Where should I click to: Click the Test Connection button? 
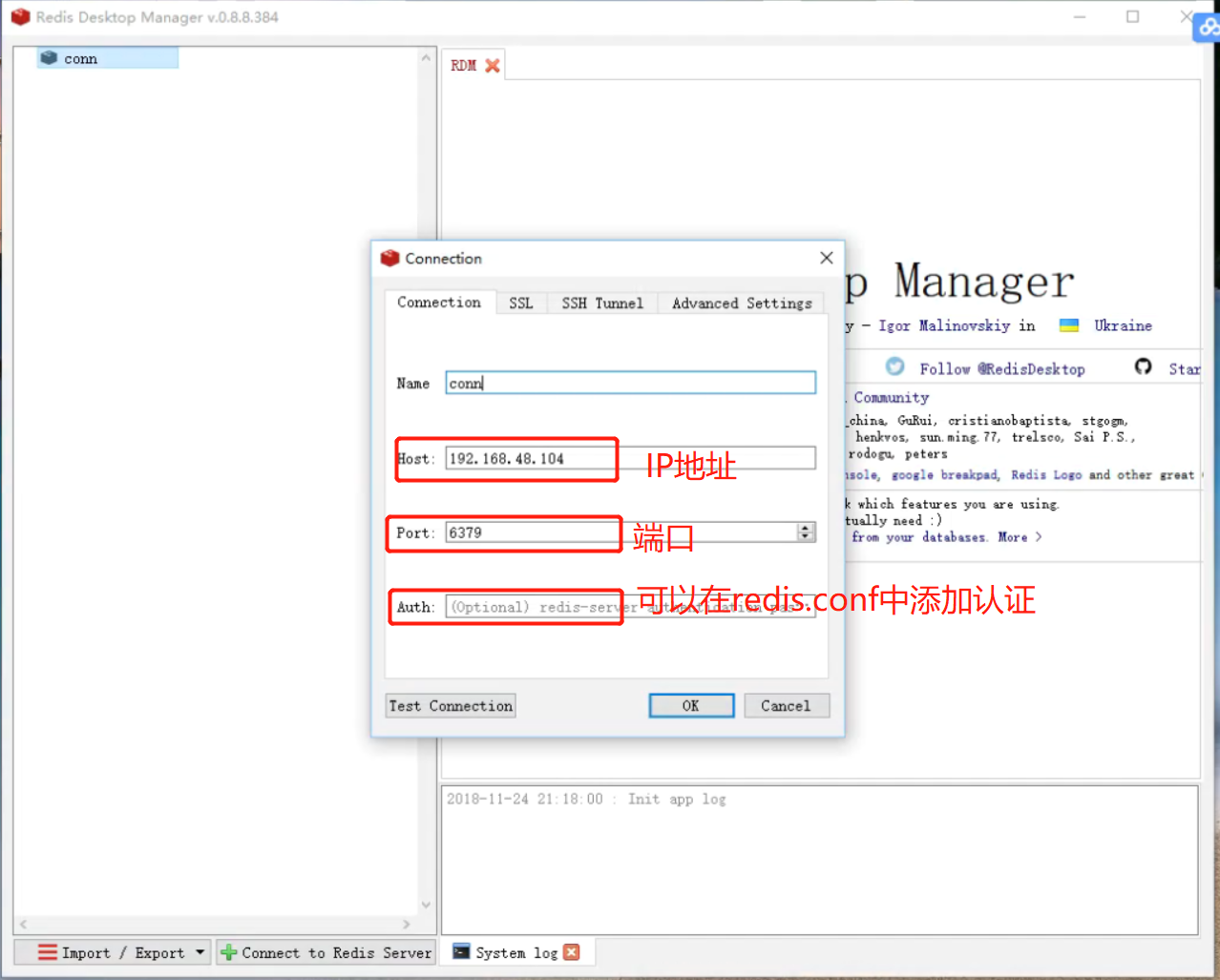pyautogui.click(x=451, y=706)
